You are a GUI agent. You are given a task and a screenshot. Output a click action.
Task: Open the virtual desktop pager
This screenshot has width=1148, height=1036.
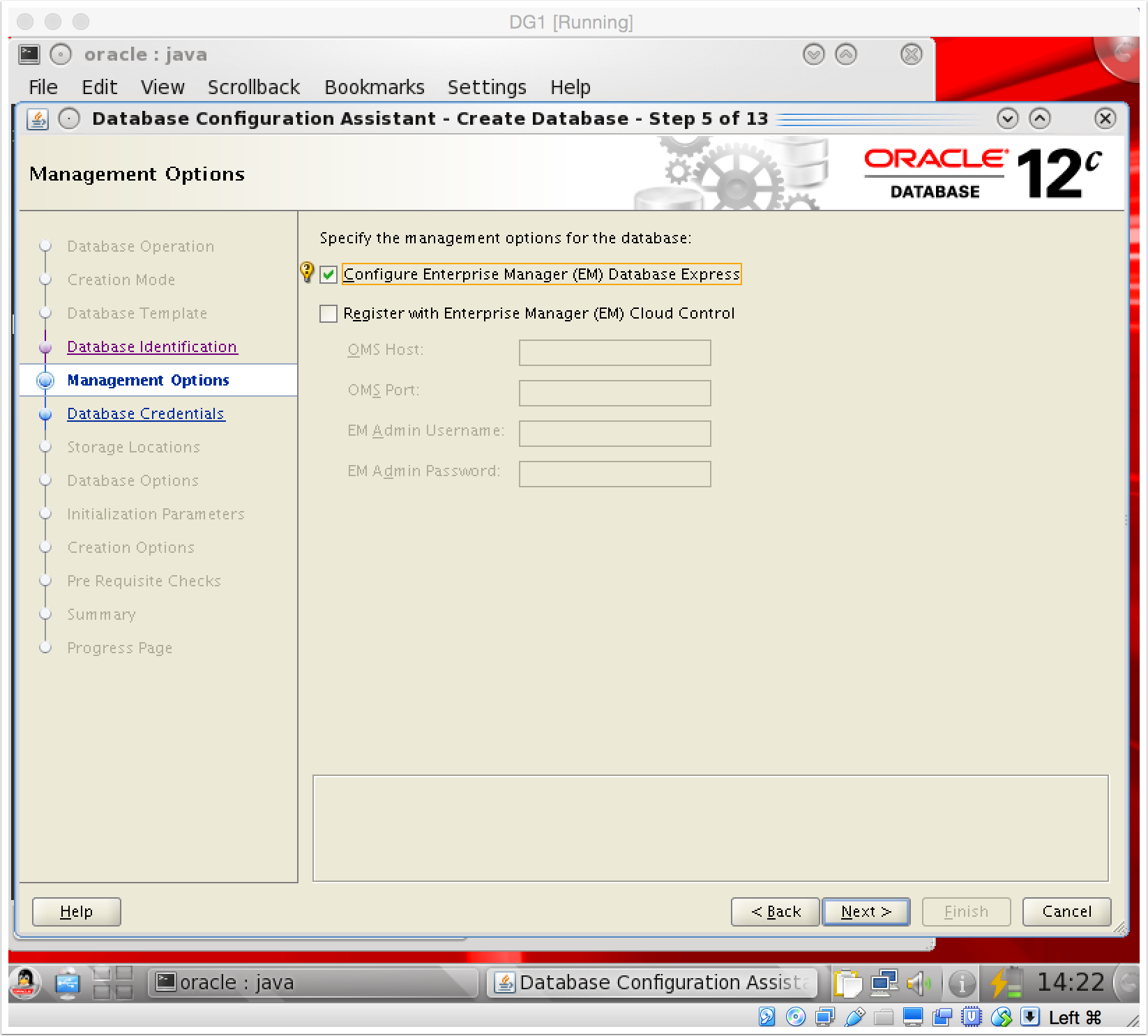113,983
